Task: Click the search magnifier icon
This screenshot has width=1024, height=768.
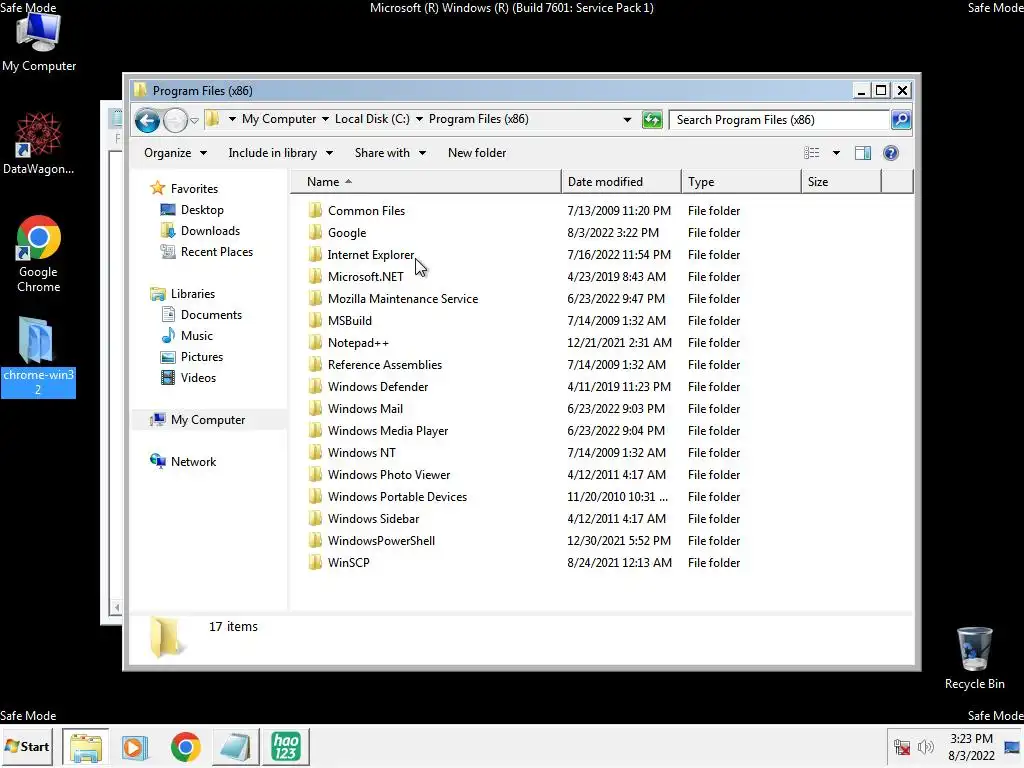Action: 901,120
